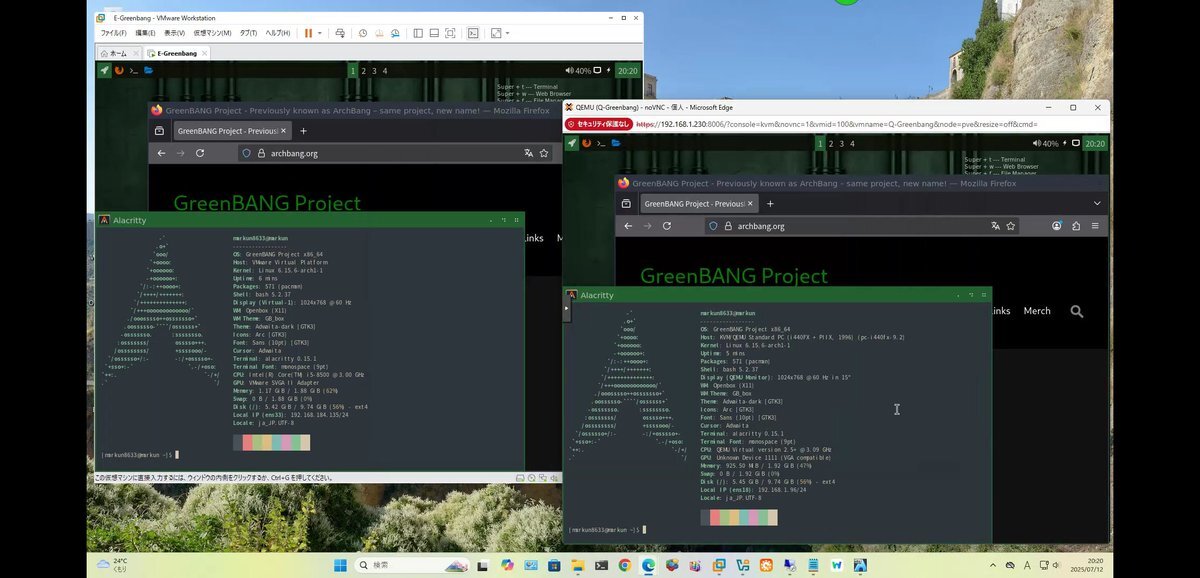Expand VMware stretch display dropdown arrow
The image size is (1200, 578).
click(x=508, y=33)
